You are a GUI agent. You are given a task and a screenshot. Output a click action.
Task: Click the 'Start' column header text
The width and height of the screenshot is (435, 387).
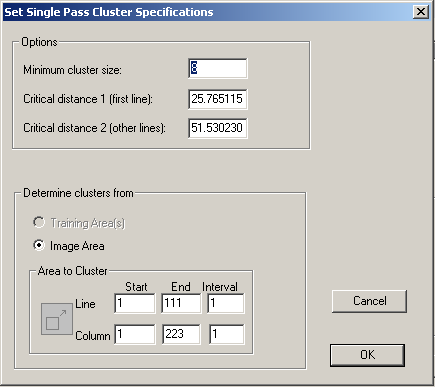(136, 287)
